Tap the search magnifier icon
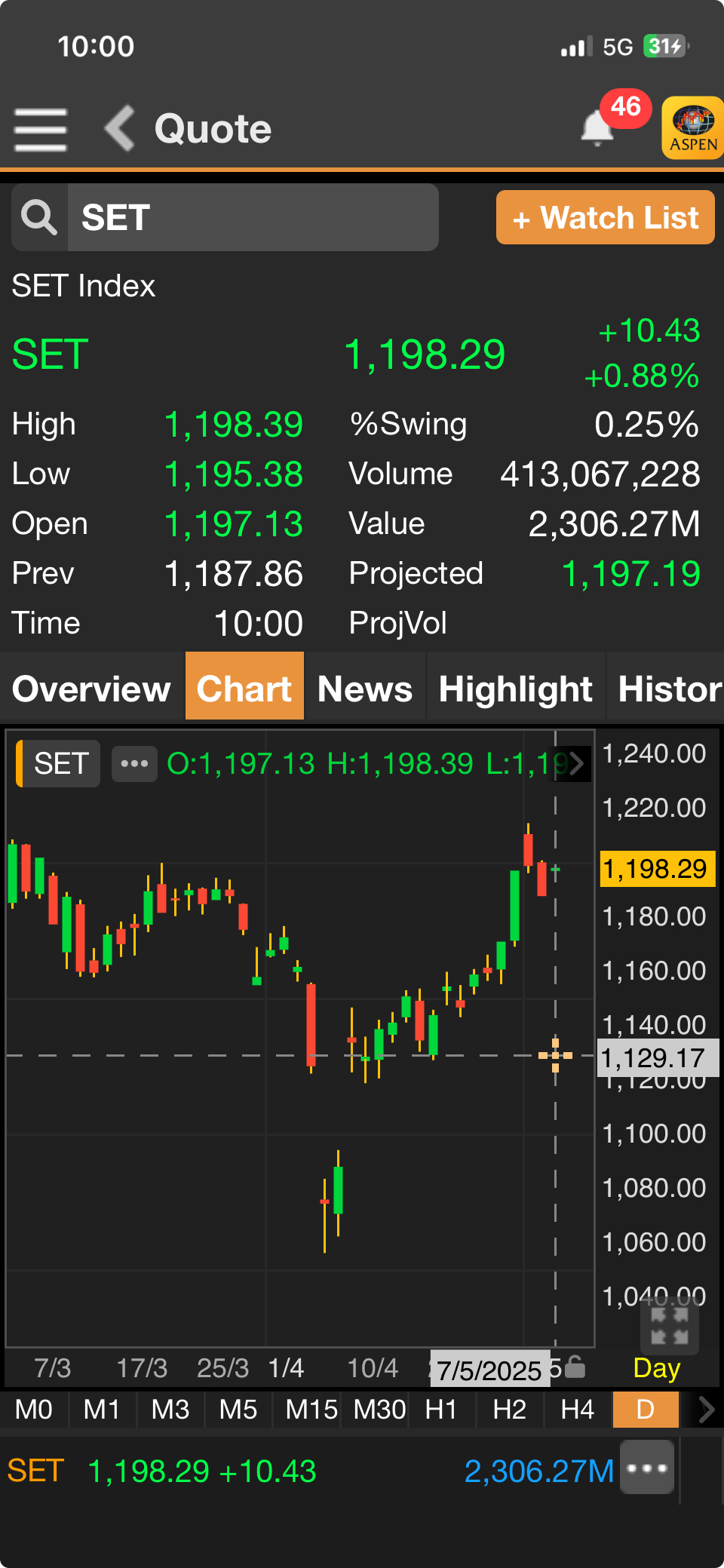This screenshot has width=724, height=1568. (x=40, y=218)
